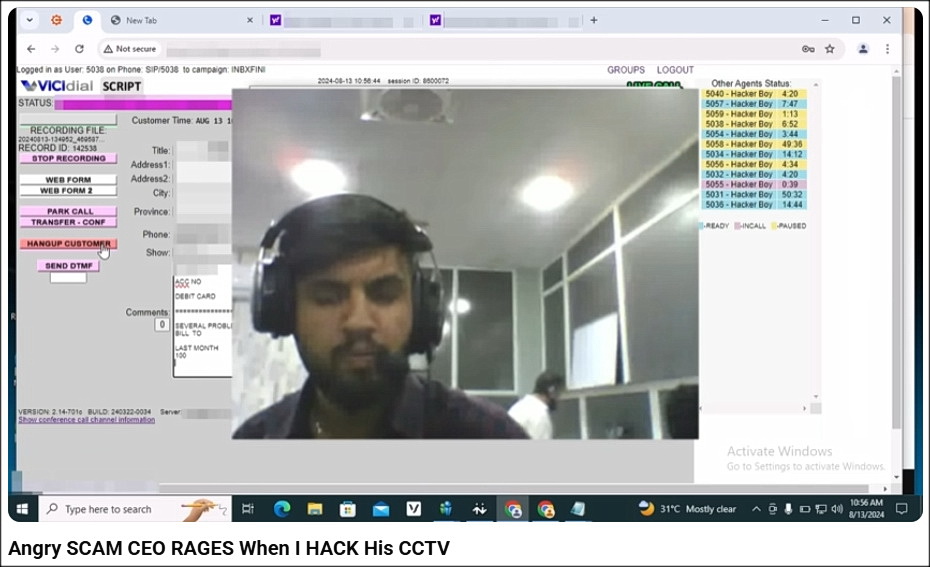Image resolution: width=930 pixels, height=567 pixels.
Task: Reload the page with the browser refresh icon
Action: pos(79,49)
